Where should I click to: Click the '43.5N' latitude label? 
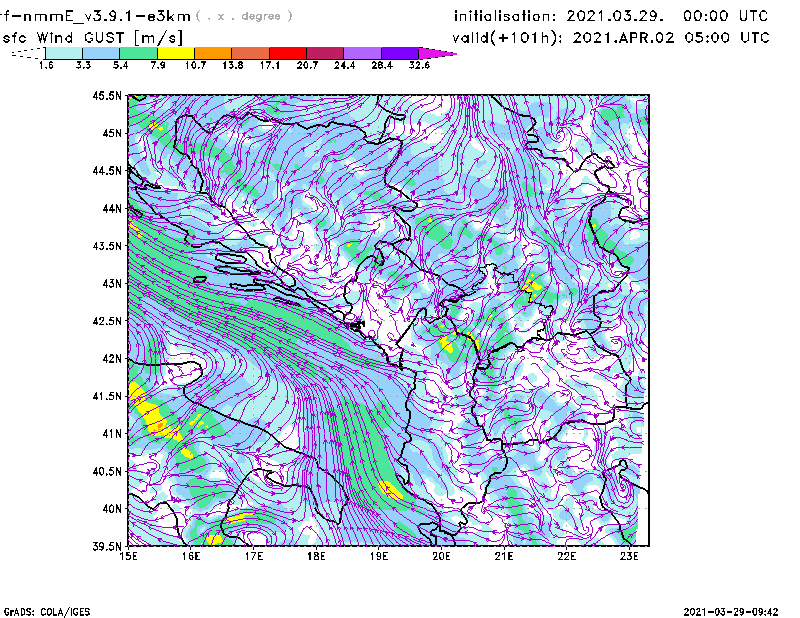tap(107, 246)
